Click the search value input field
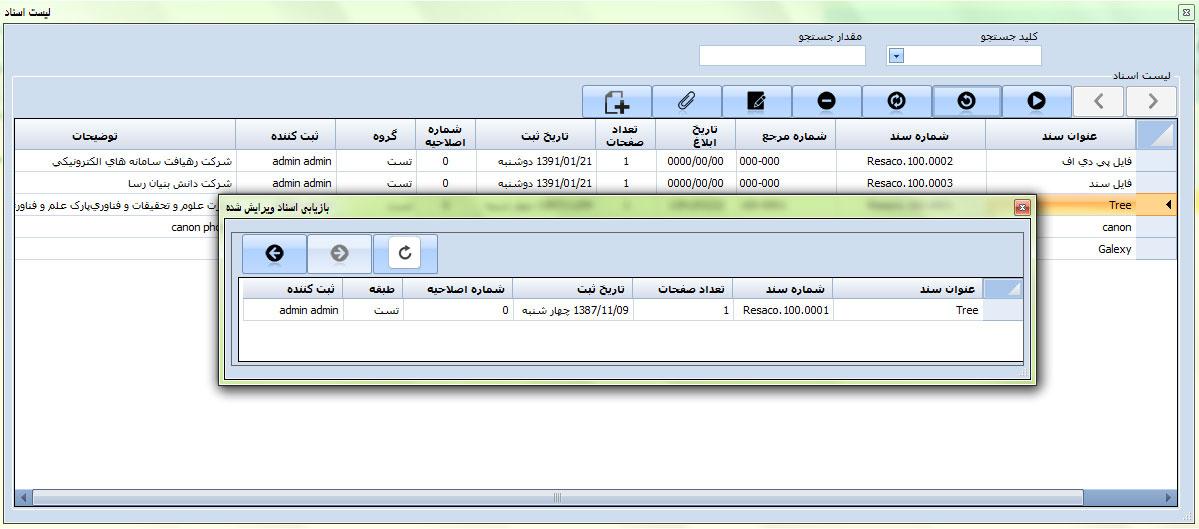 point(781,56)
